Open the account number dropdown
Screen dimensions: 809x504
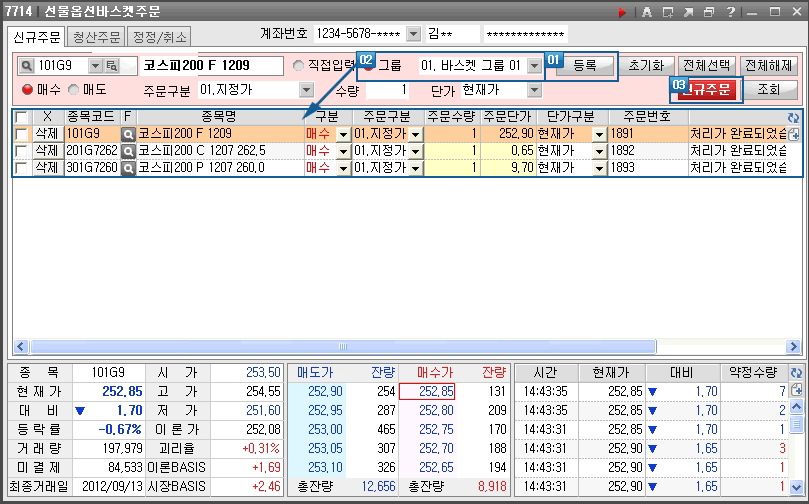(x=414, y=35)
